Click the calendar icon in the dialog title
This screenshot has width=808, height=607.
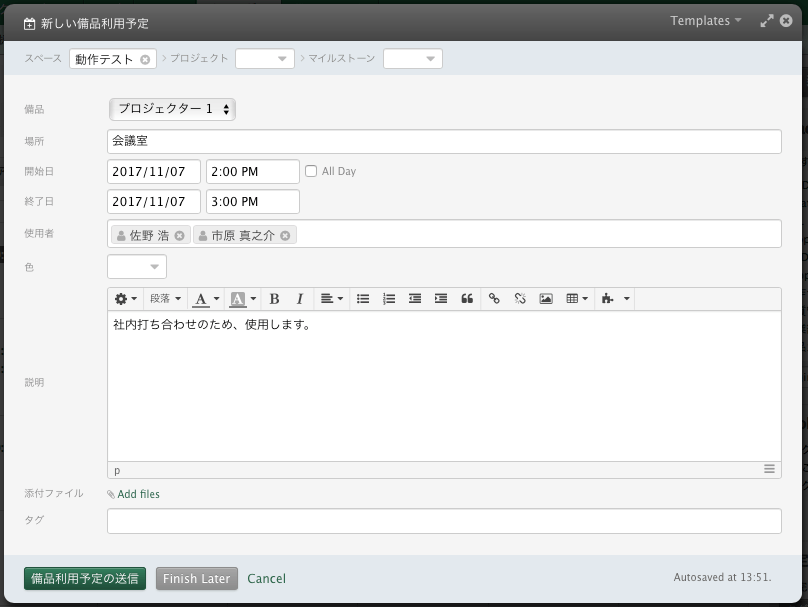point(29,24)
